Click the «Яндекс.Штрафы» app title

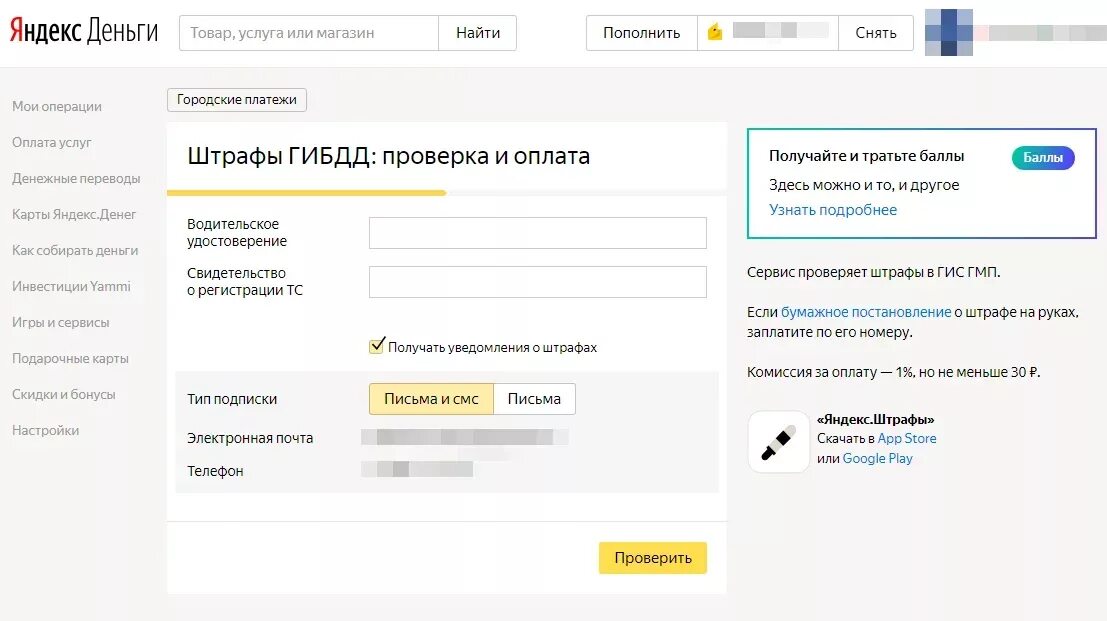[x=875, y=419]
